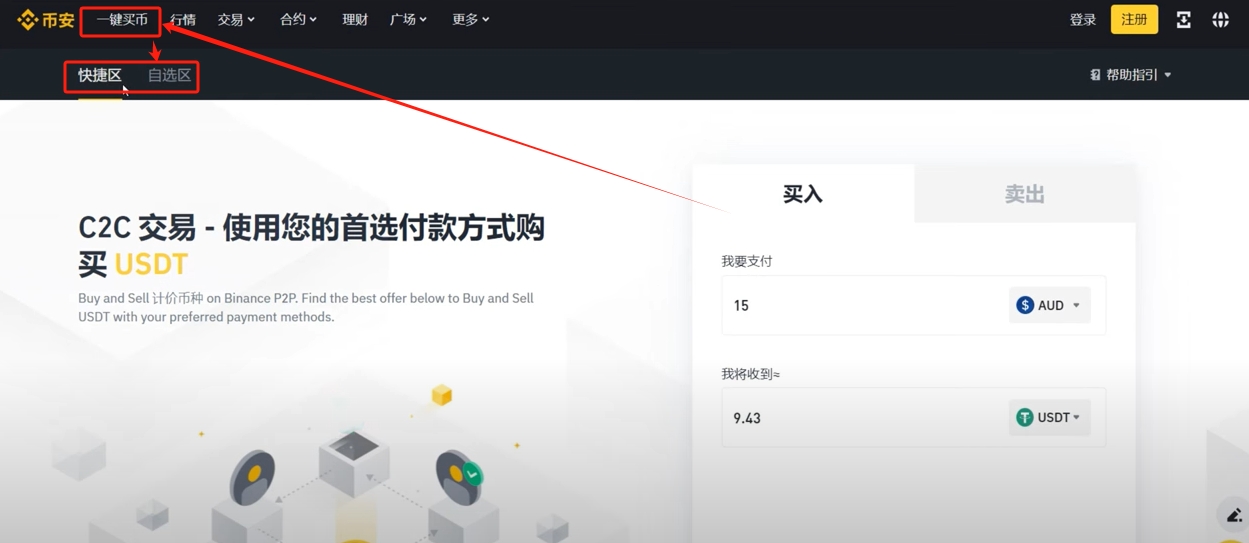This screenshot has height=543, width=1249.
Task: Expand the 交易 dropdown menu
Action: 236,20
